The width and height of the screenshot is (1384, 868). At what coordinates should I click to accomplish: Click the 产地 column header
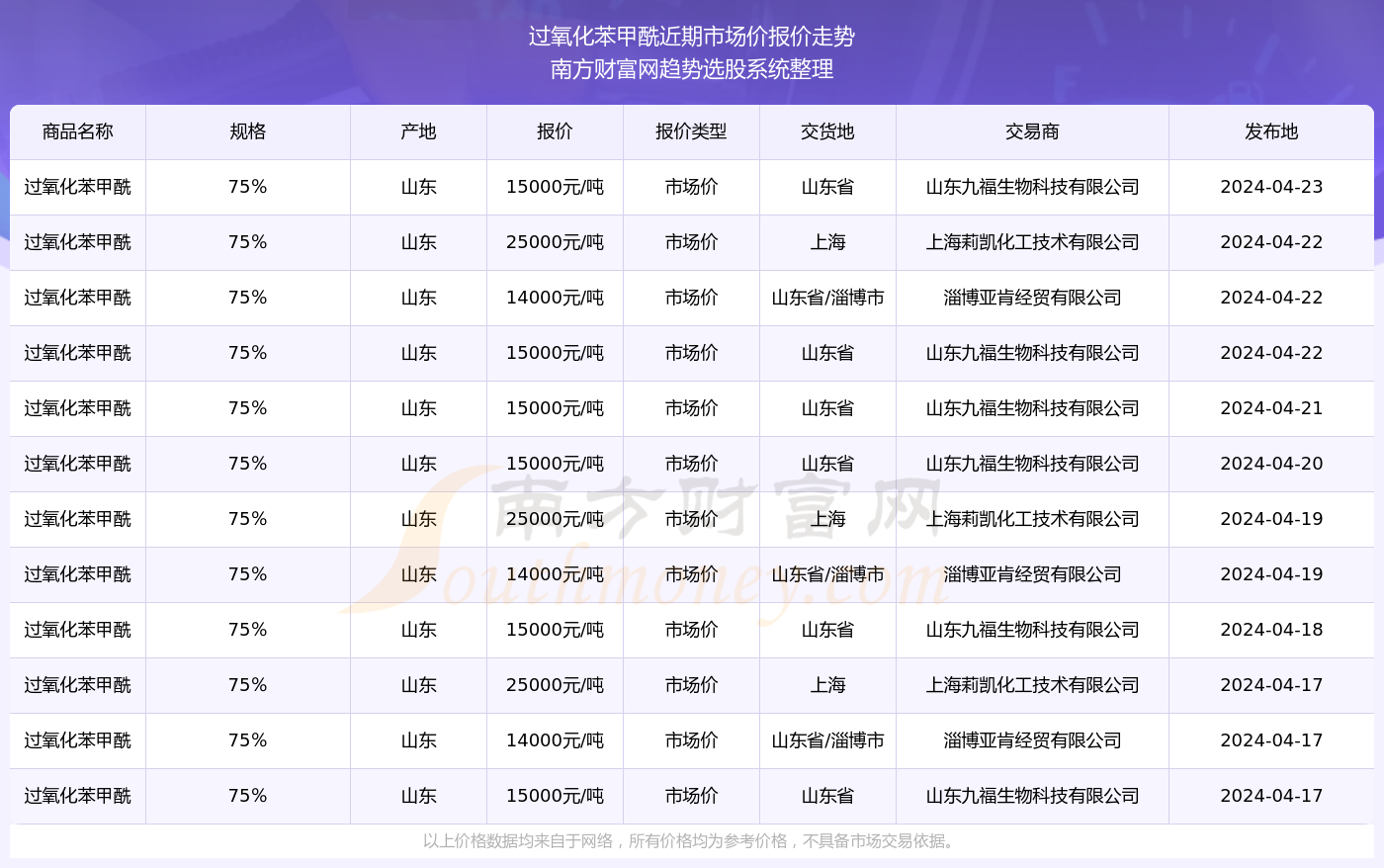419,131
